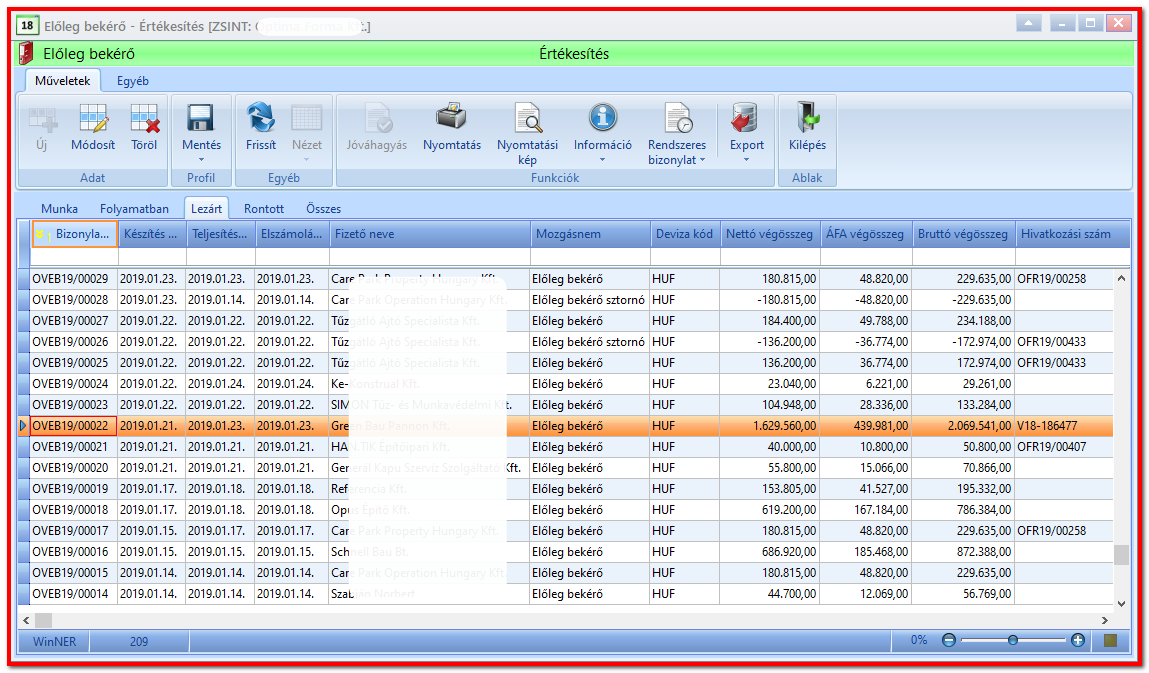Click the Információ info icon

(x=602, y=117)
